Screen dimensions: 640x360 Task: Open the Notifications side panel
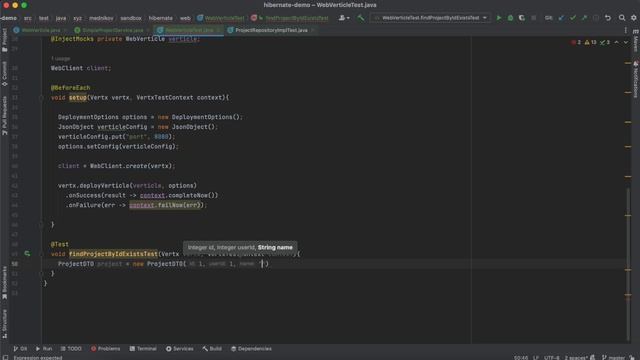point(636,80)
